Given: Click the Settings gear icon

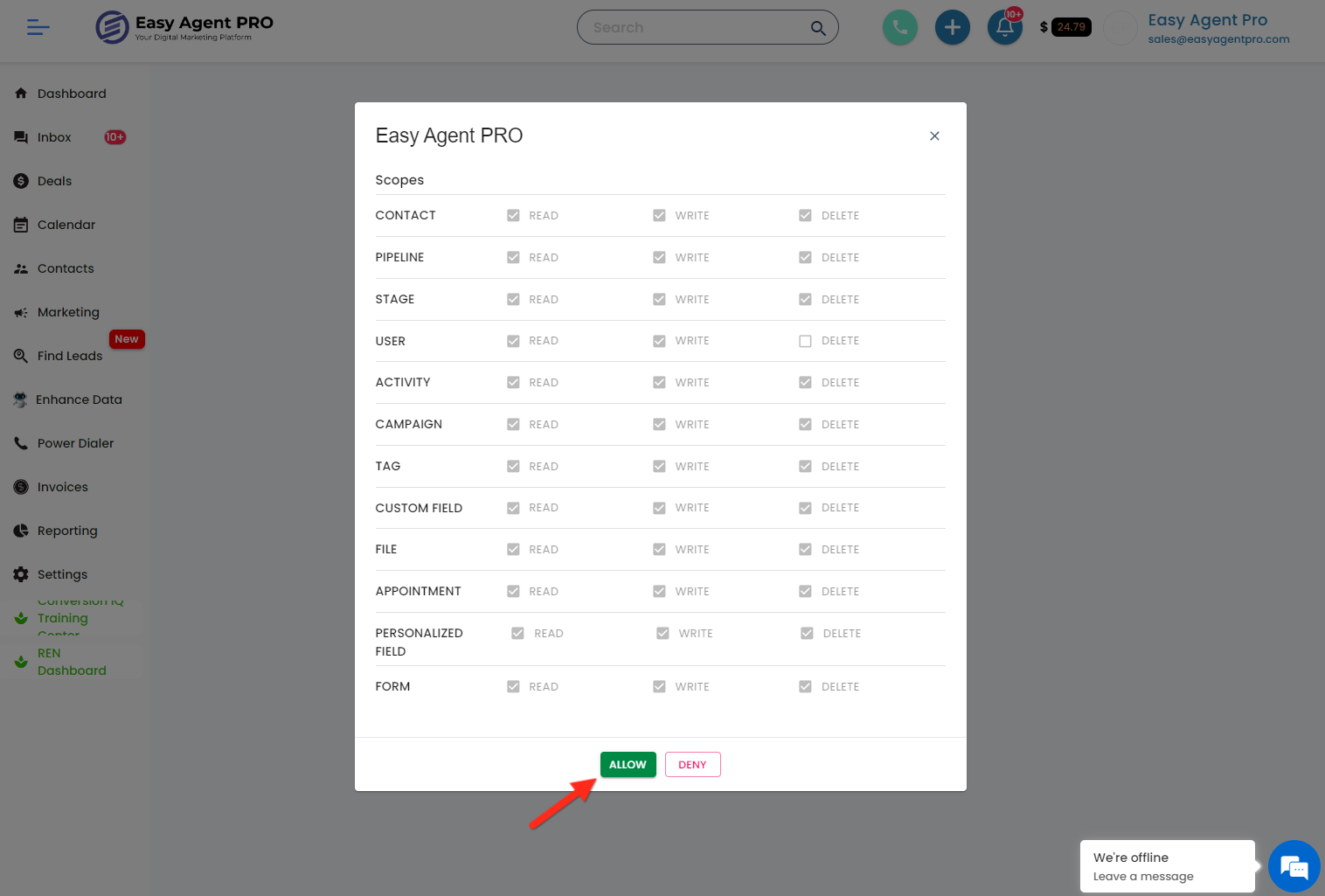Looking at the screenshot, I should (x=21, y=574).
